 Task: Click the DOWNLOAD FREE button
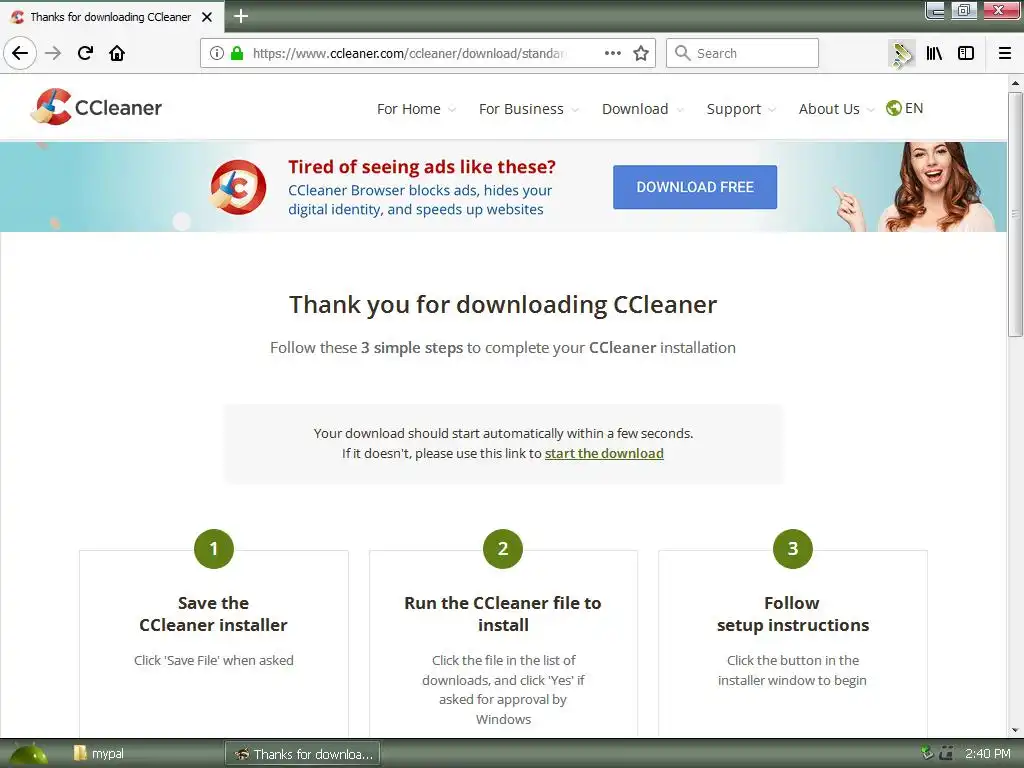coord(695,187)
